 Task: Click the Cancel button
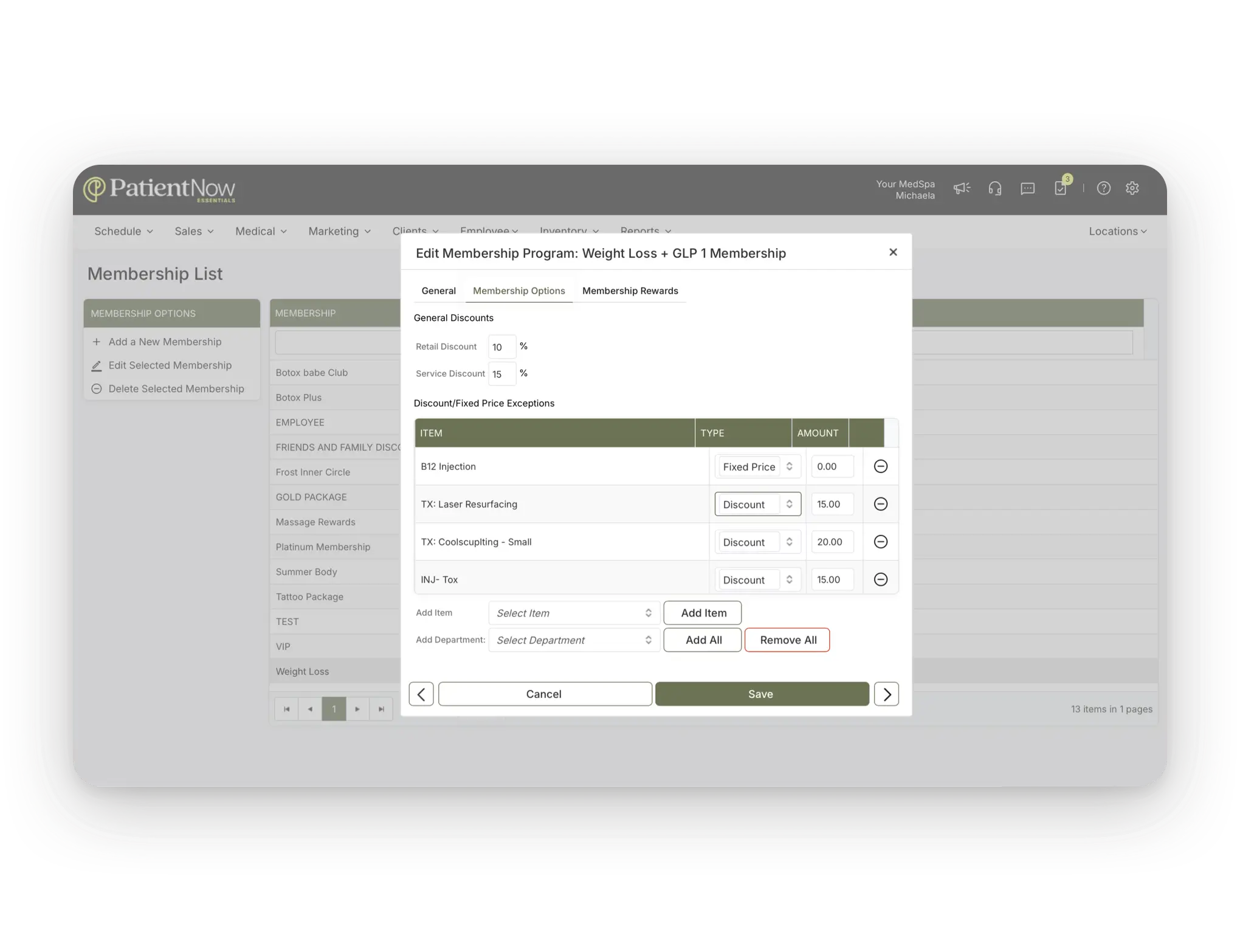tap(545, 694)
